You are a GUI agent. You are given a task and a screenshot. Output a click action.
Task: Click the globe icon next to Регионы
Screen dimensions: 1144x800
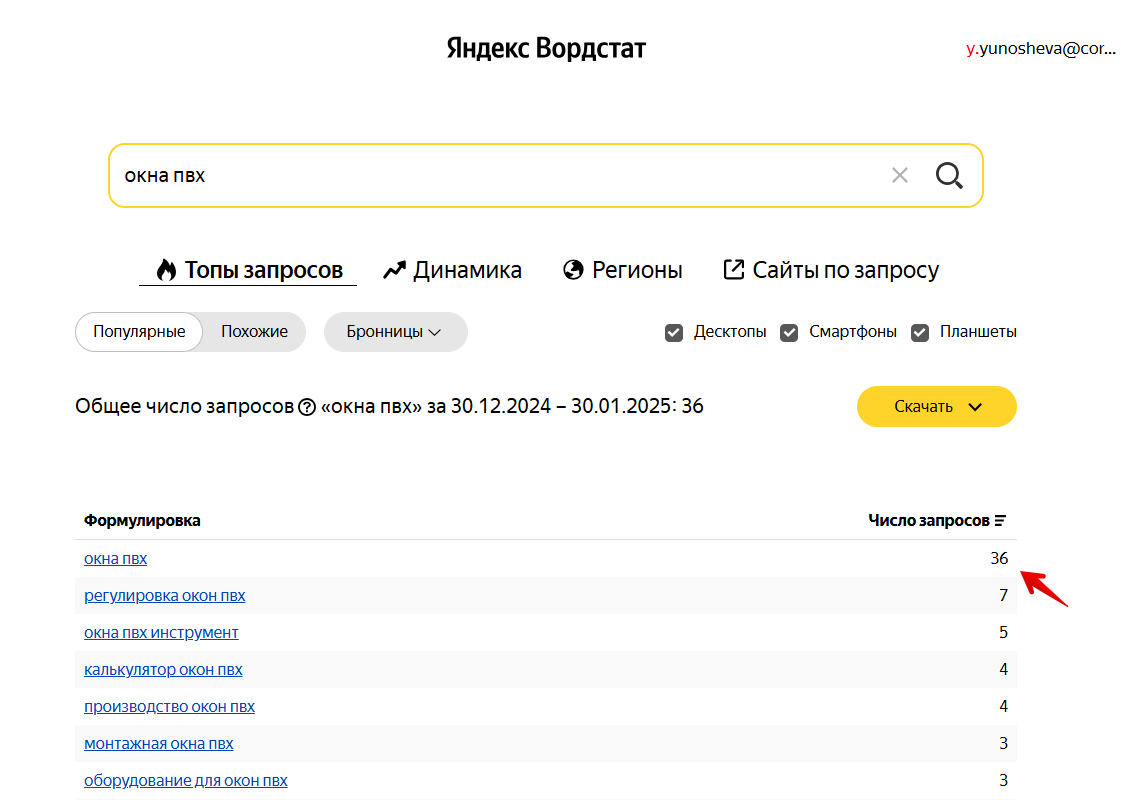click(x=572, y=269)
